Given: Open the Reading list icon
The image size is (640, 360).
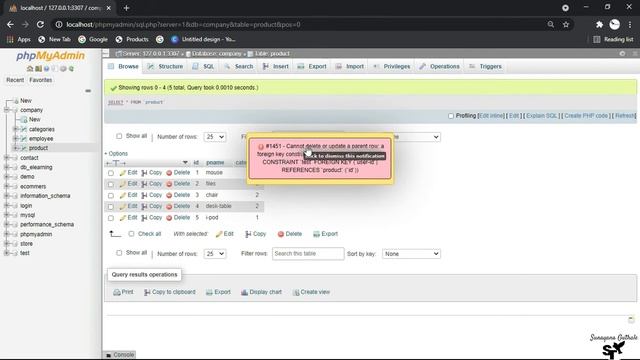Looking at the screenshot, I should (597, 40).
